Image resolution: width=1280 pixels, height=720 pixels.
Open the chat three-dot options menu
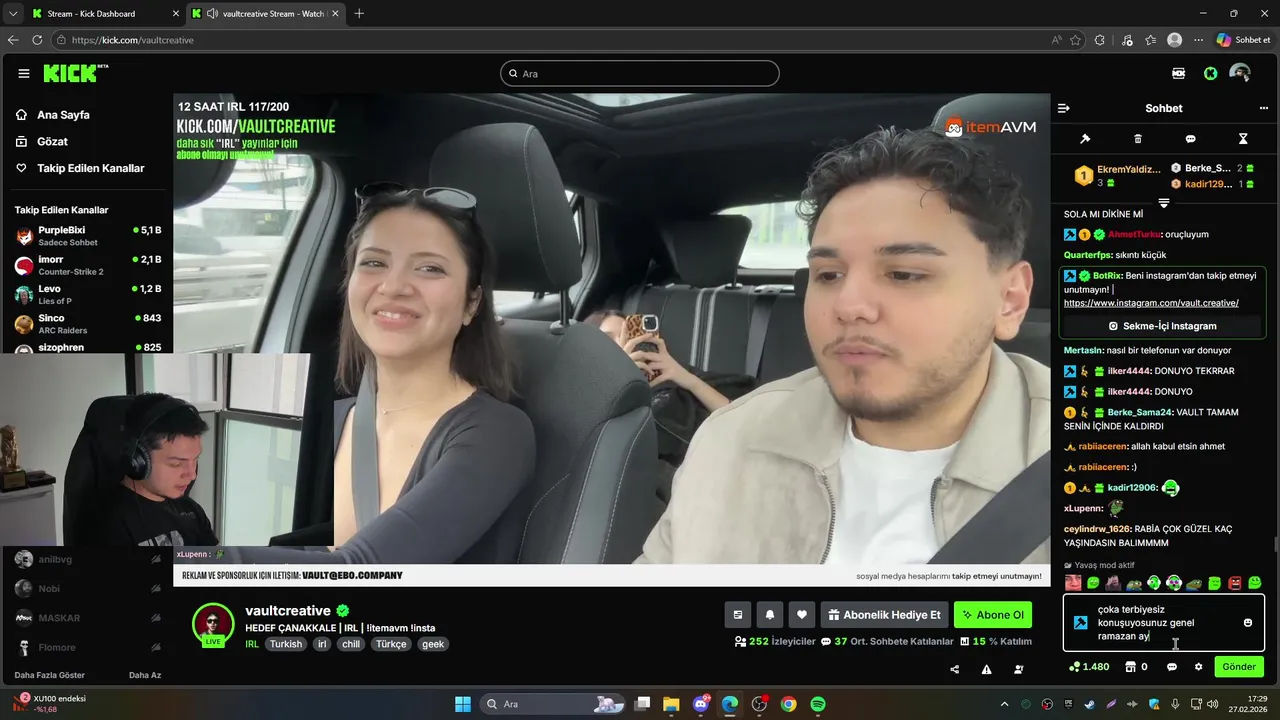click(x=1264, y=108)
